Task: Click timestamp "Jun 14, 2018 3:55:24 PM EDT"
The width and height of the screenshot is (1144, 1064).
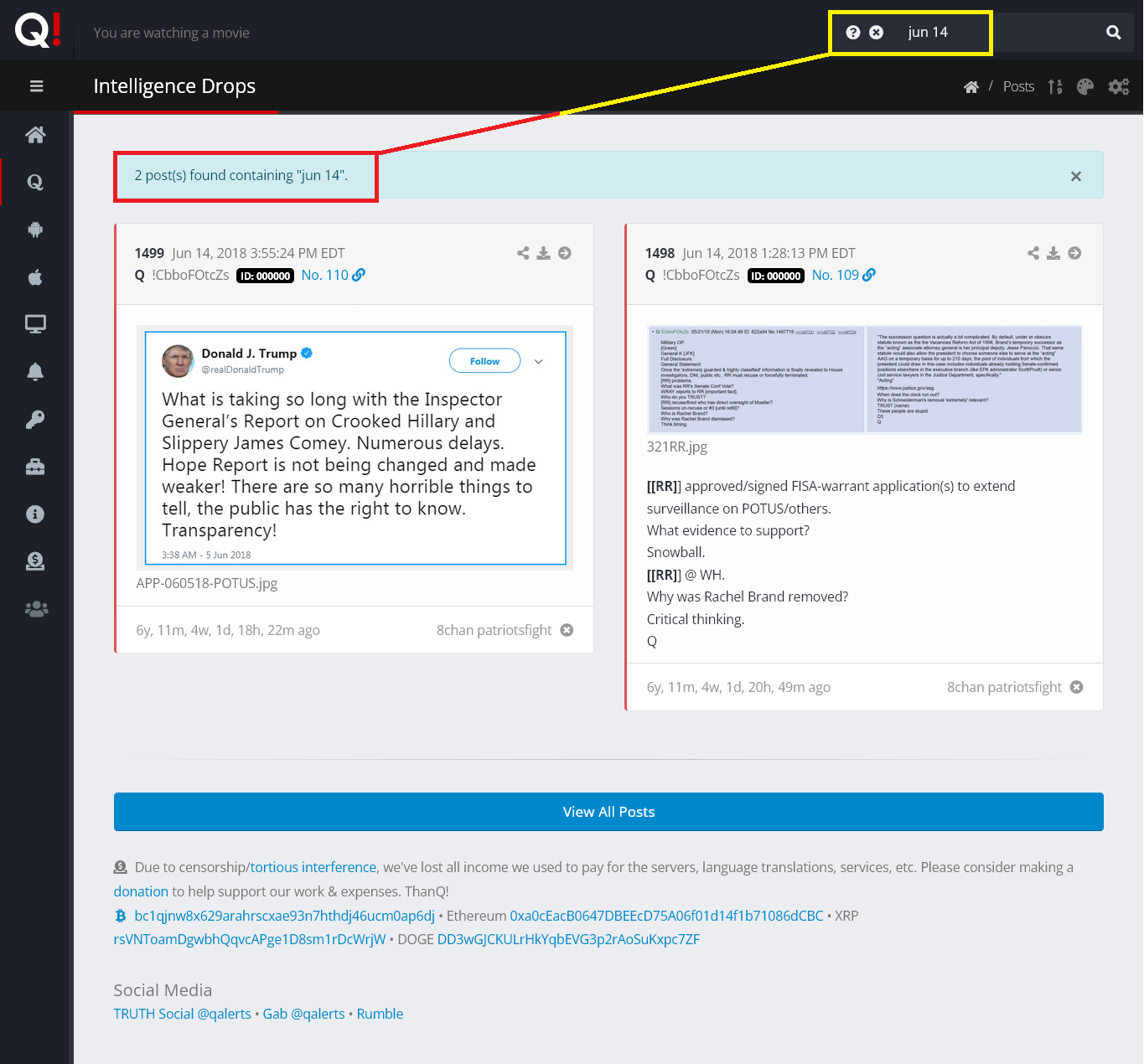Action: click(258, 253)
